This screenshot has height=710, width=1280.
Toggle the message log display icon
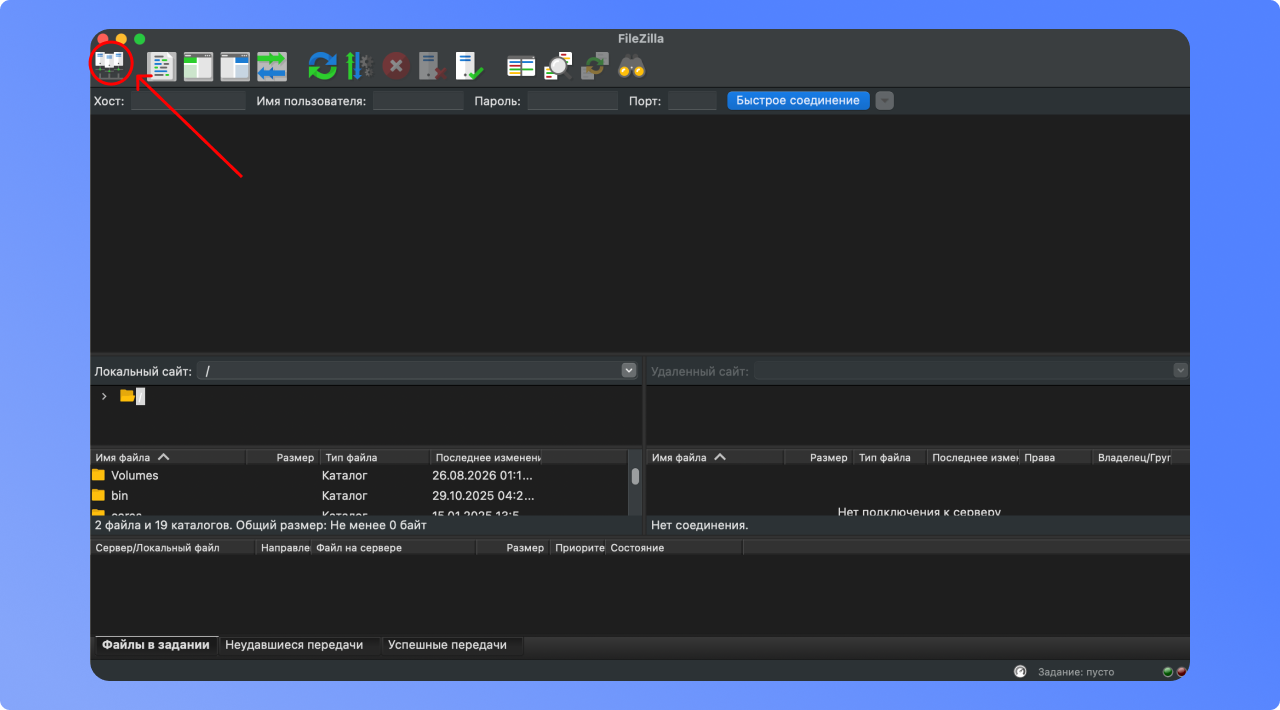(161, 66)
